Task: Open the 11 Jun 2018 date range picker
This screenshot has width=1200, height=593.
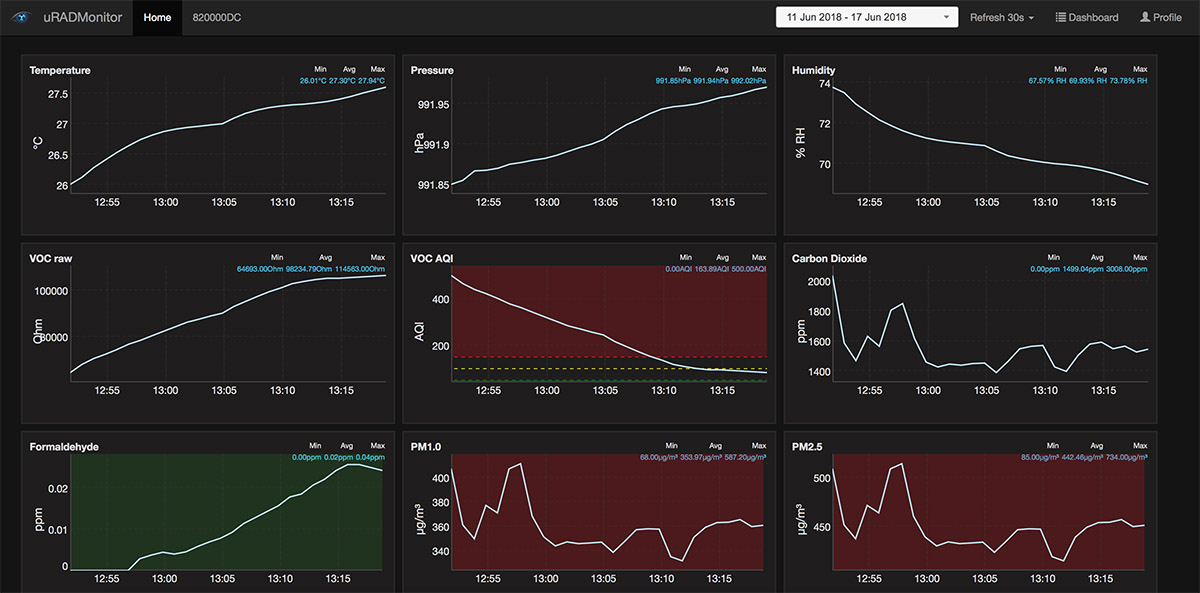Action: coord(866,17)
